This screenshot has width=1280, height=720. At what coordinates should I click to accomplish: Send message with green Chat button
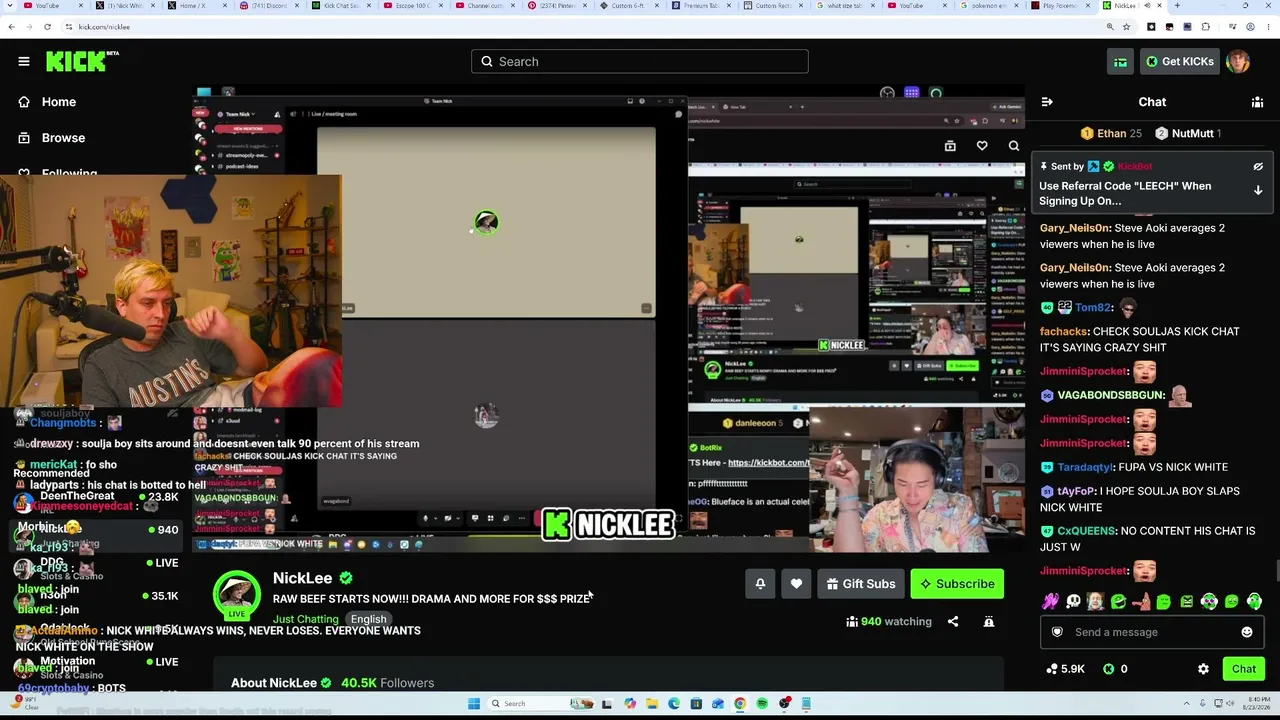[1244, 669]
